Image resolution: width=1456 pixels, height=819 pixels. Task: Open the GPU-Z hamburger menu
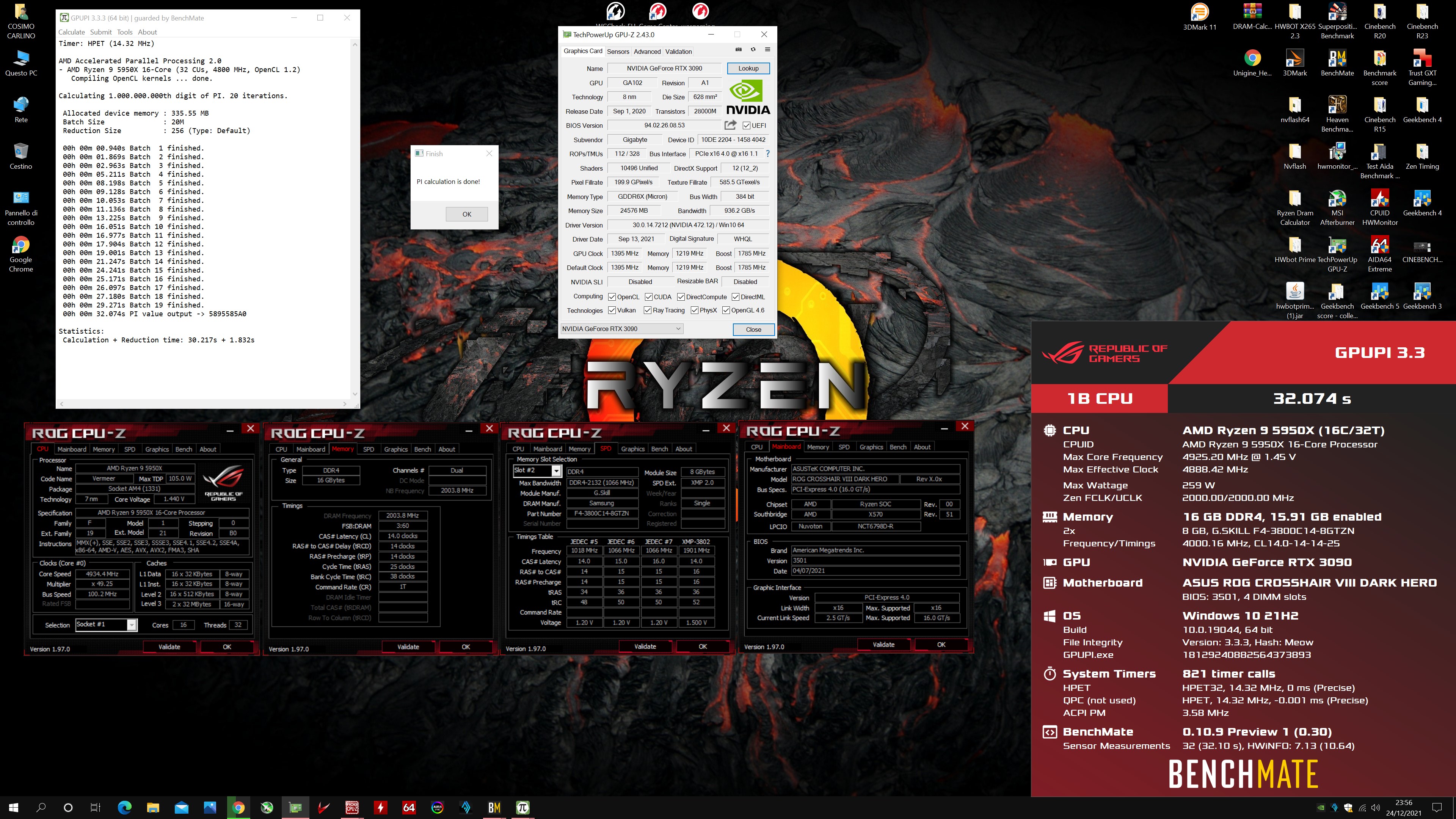click(x=767, y=50)
